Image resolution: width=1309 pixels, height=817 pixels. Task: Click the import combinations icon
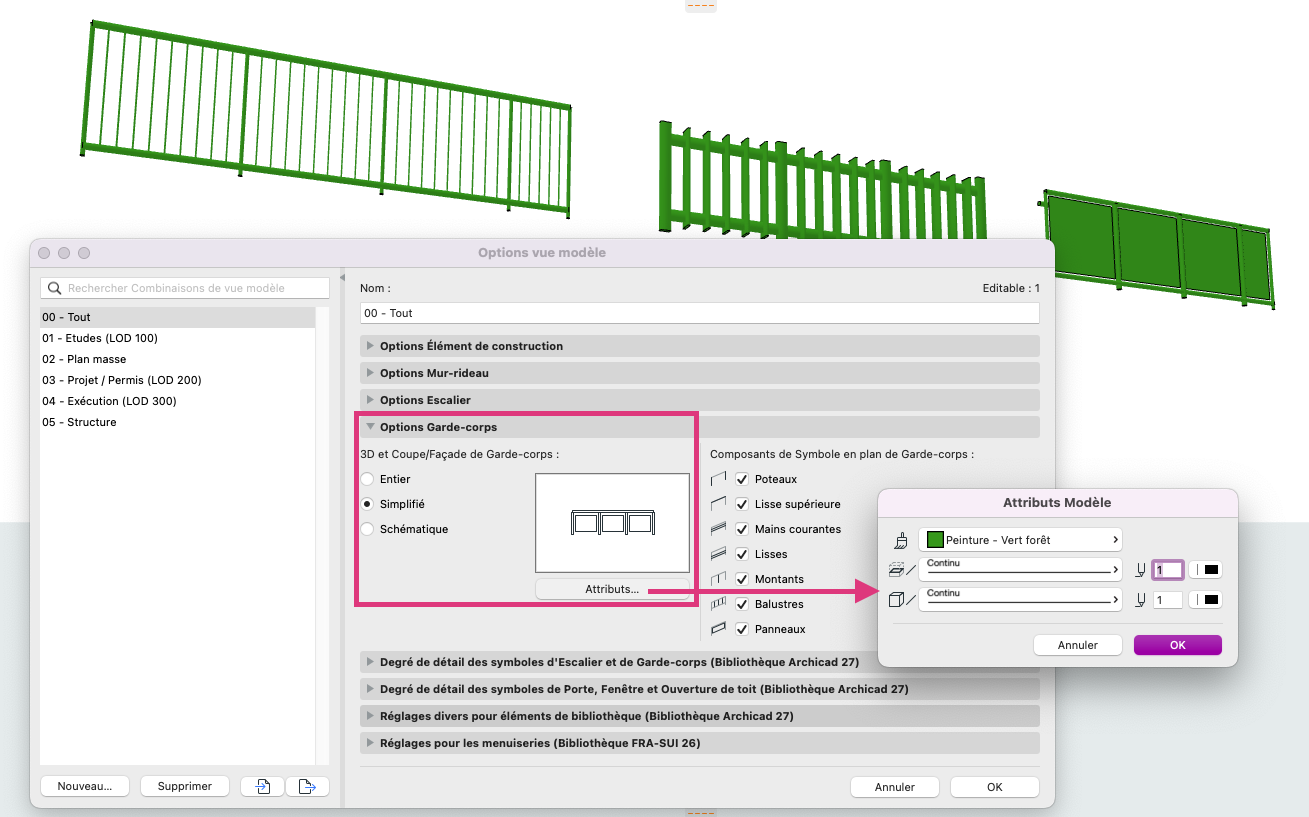[x=262, y=787]
